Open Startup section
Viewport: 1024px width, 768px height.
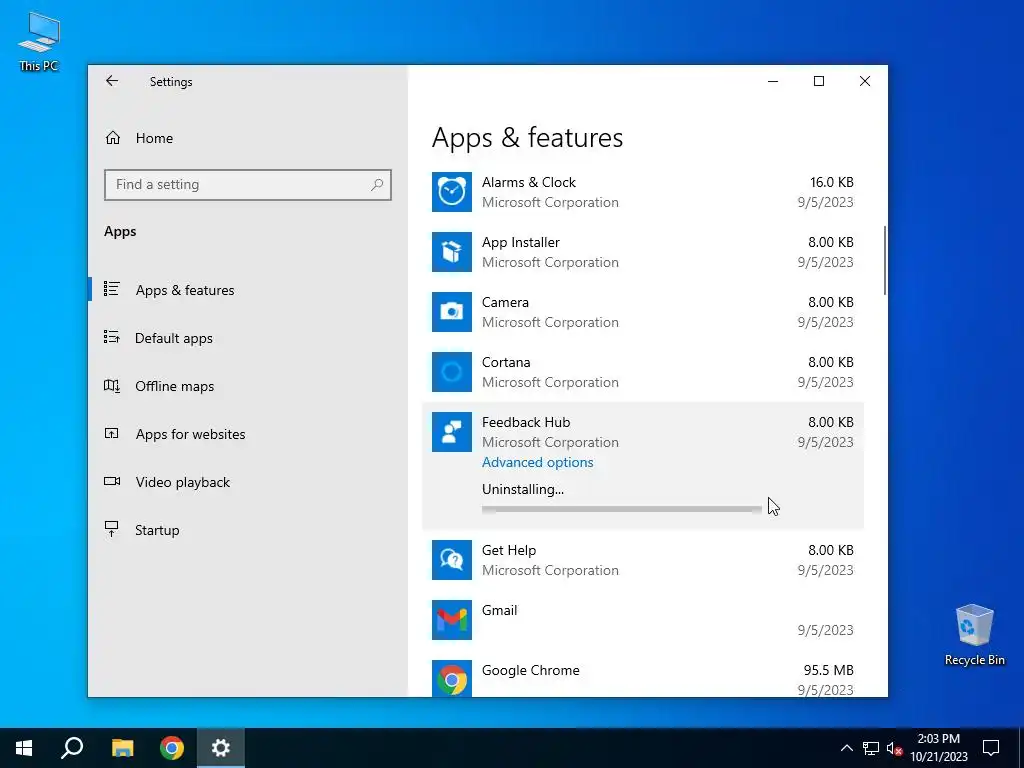tap(248, 530)
